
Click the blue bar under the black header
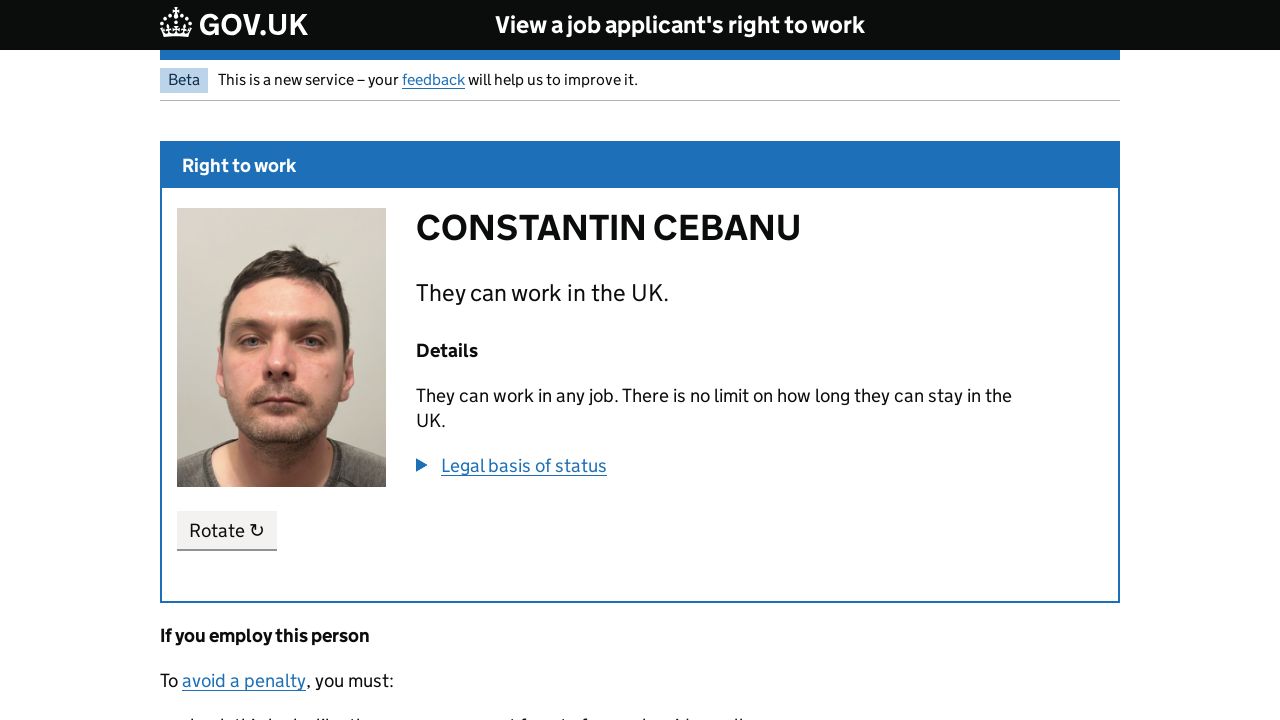click(x=640, y=55)
